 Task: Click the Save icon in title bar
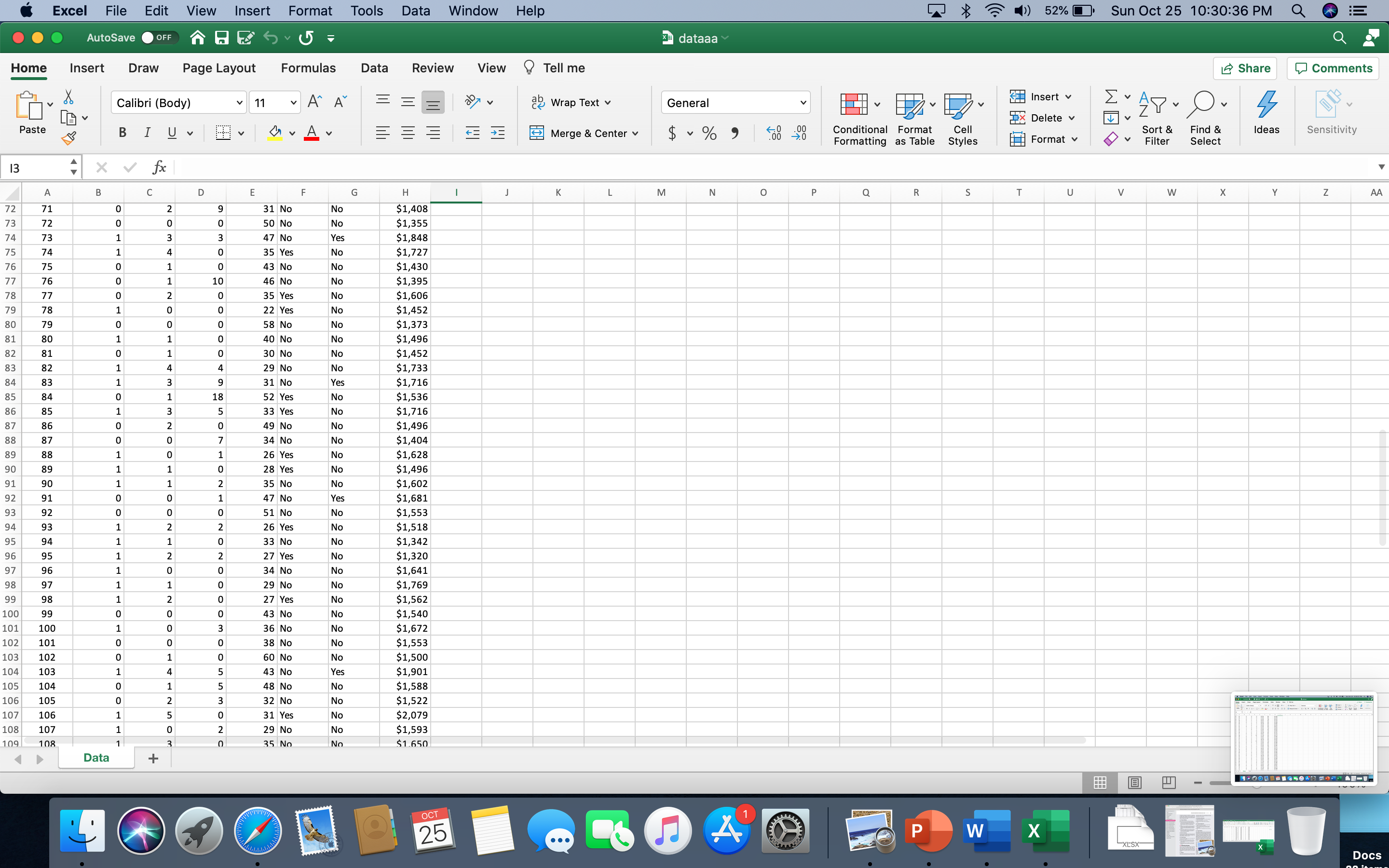(221, 38)
